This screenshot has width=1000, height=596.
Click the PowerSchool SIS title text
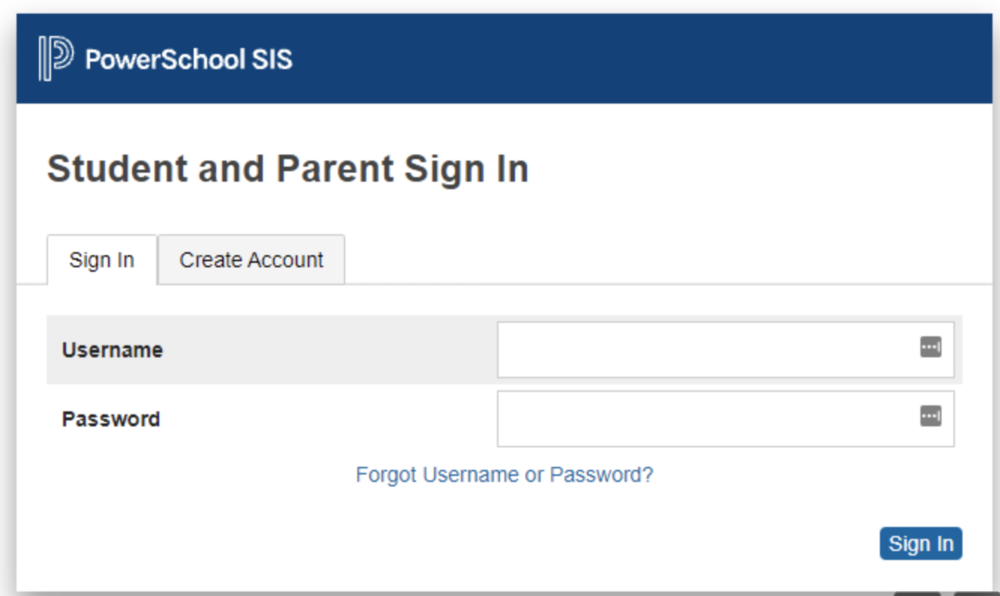coord(188,58)
